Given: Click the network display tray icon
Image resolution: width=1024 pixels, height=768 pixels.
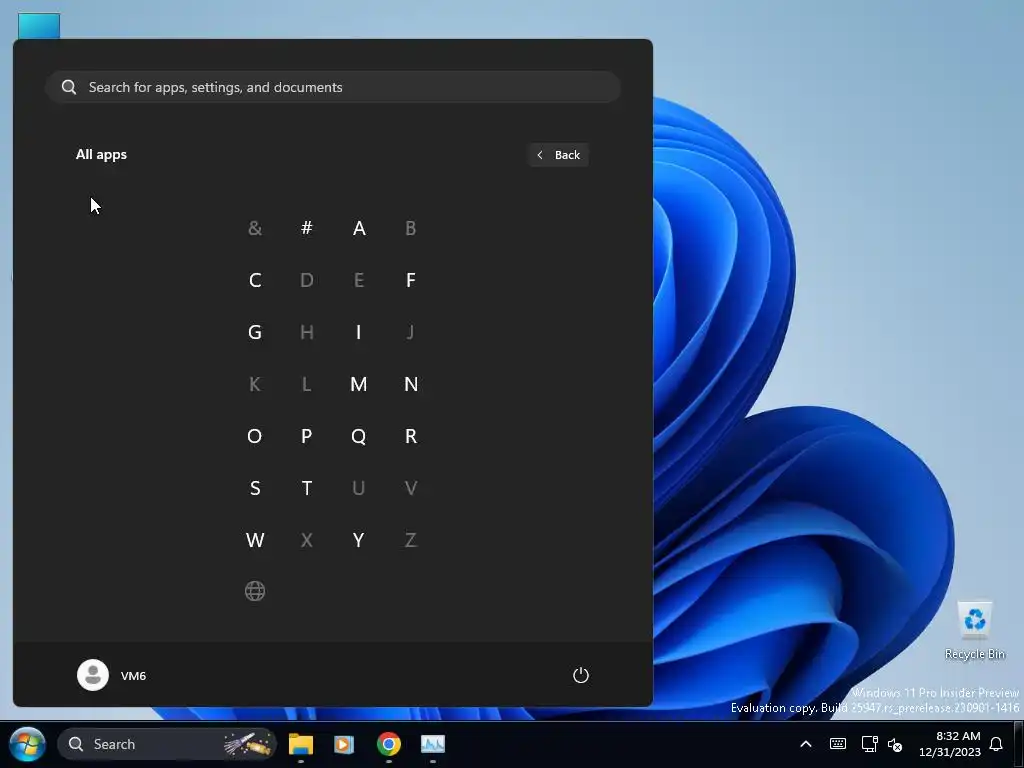Looking at the screenshot, I should pos(869,744).
